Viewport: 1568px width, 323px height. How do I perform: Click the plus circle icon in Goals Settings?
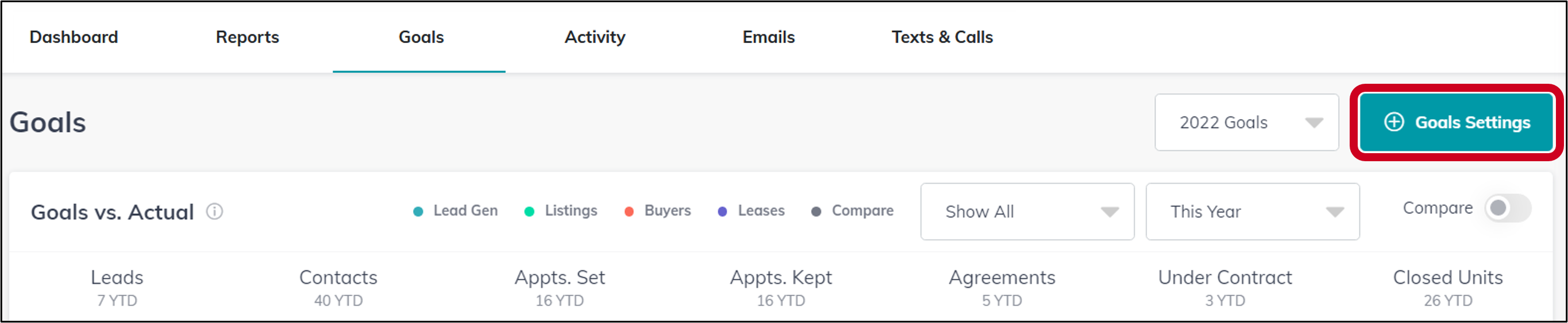tap(1394, 122)
